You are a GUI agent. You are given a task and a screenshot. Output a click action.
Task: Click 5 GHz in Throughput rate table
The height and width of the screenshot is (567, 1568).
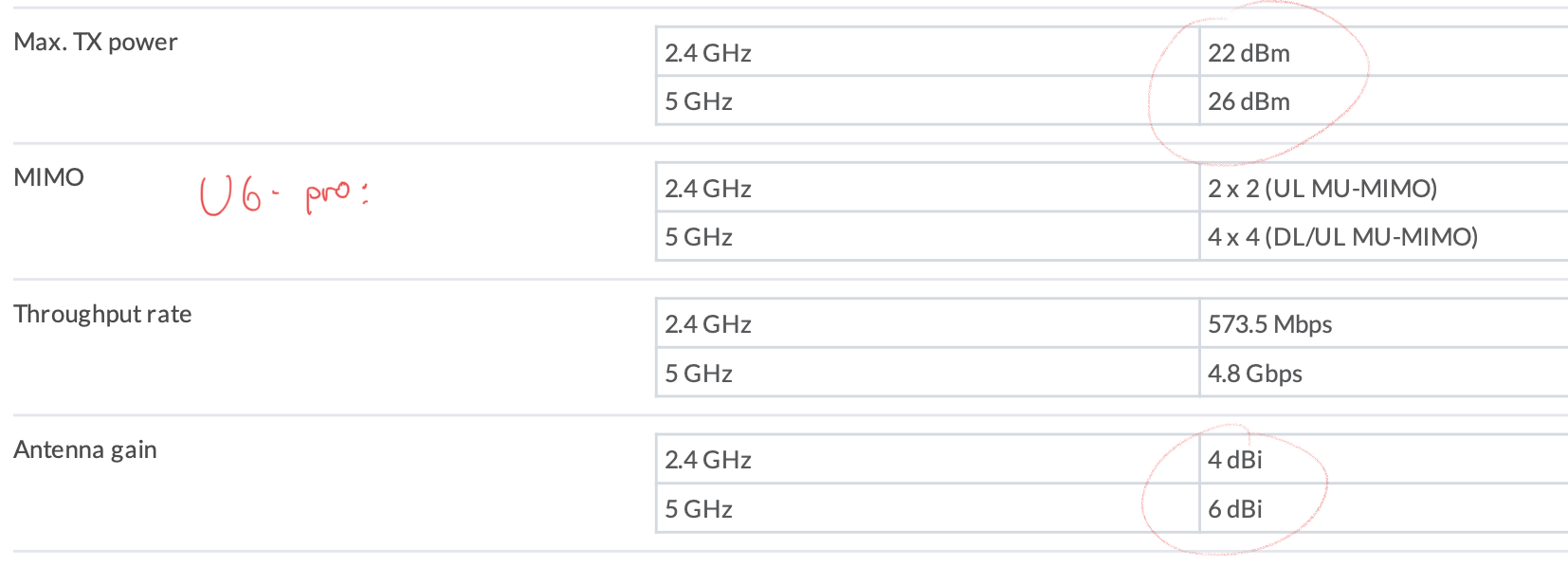(x=699, y=374)
